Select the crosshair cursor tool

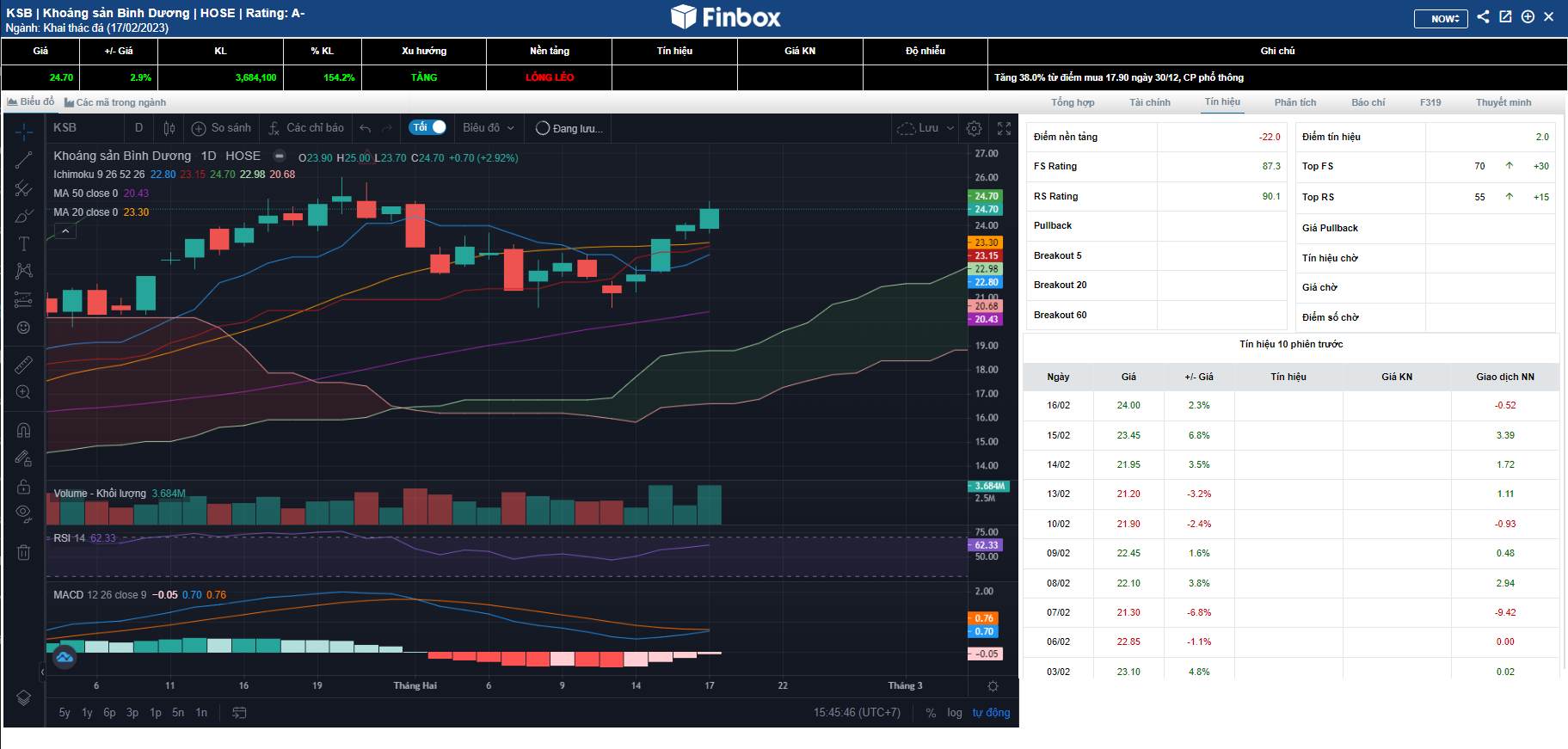[24, 132]
